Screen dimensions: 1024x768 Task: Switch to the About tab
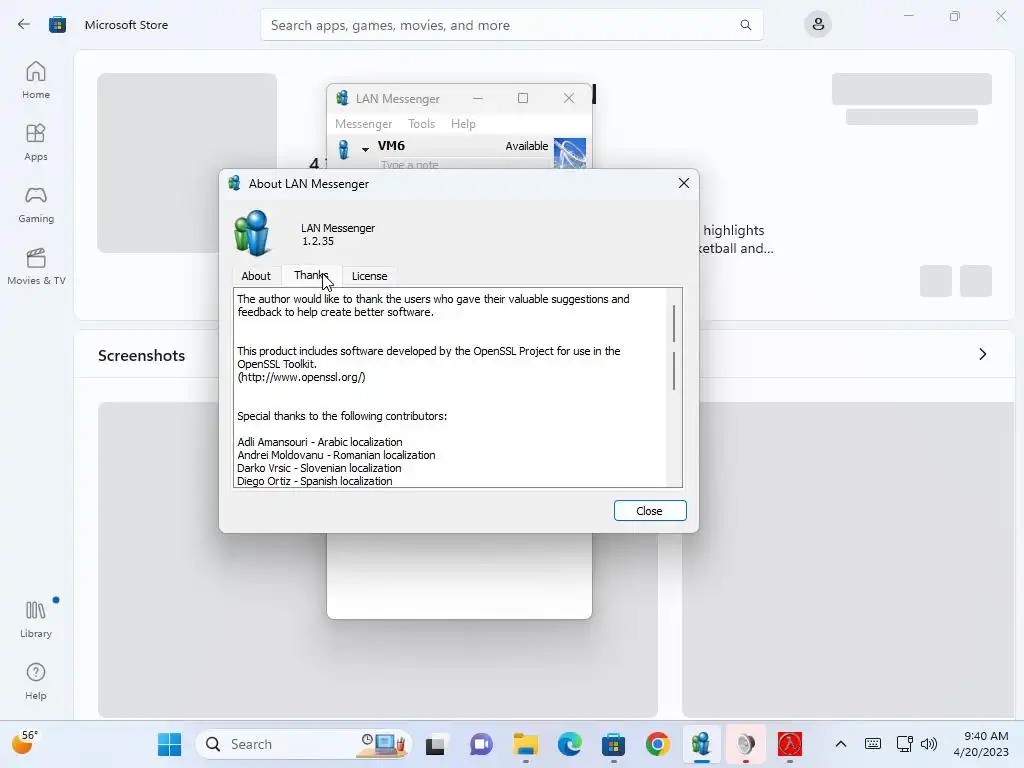pos(256,276)
